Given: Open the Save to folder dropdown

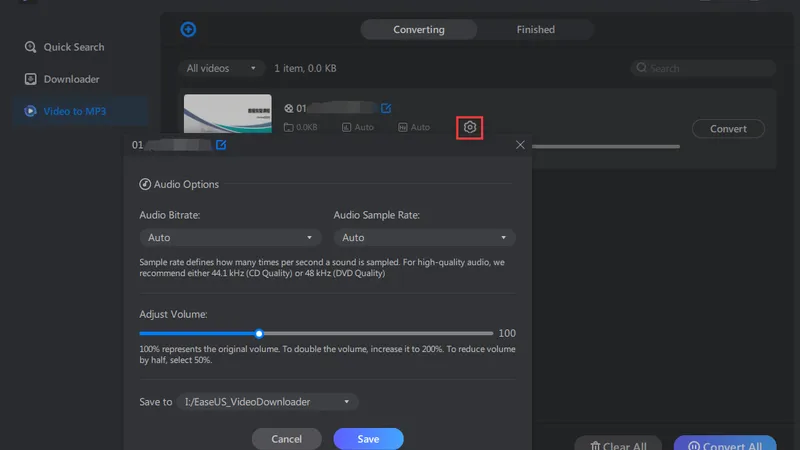Looking at the screenshot, I should click(x=268, y=402).
